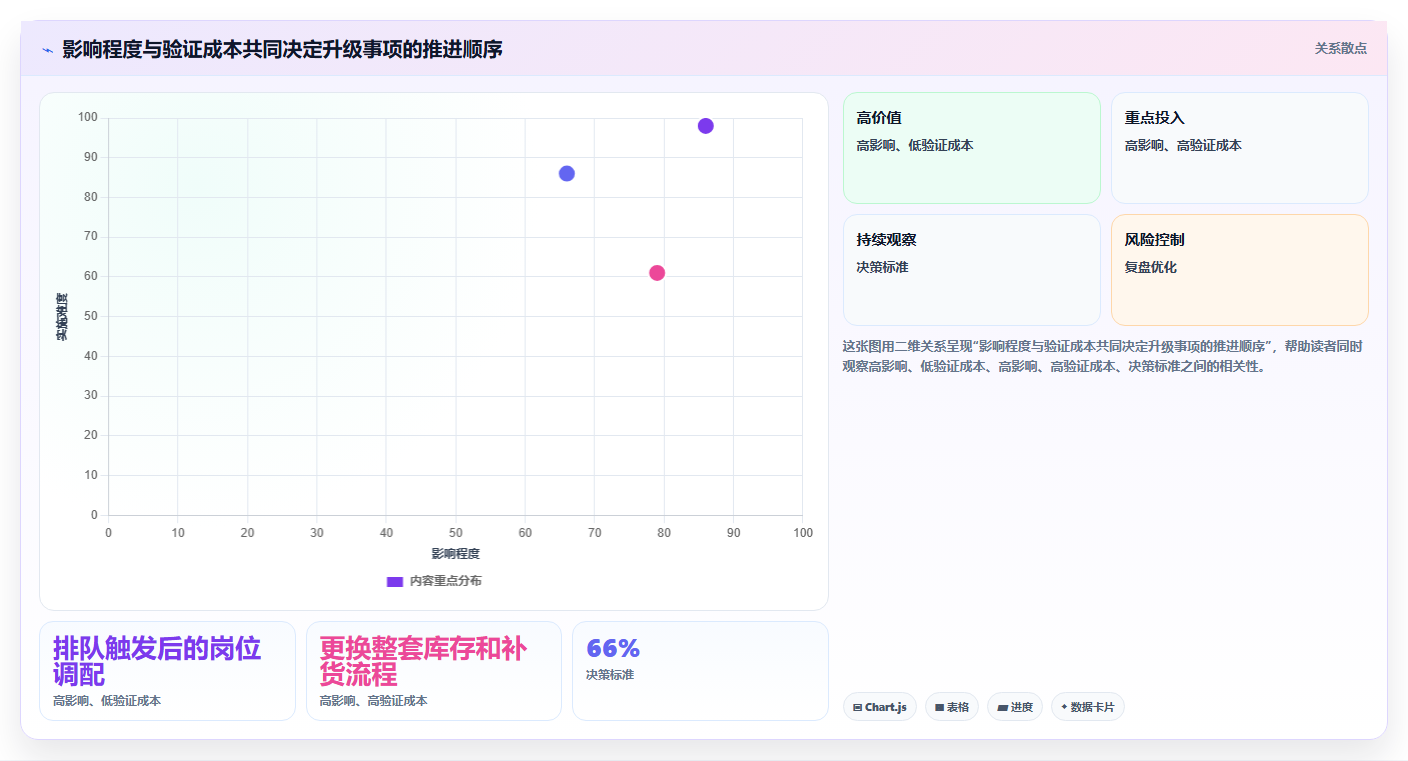
Task: Click the 实施难度 y-axis title
Action: point(62,317)
